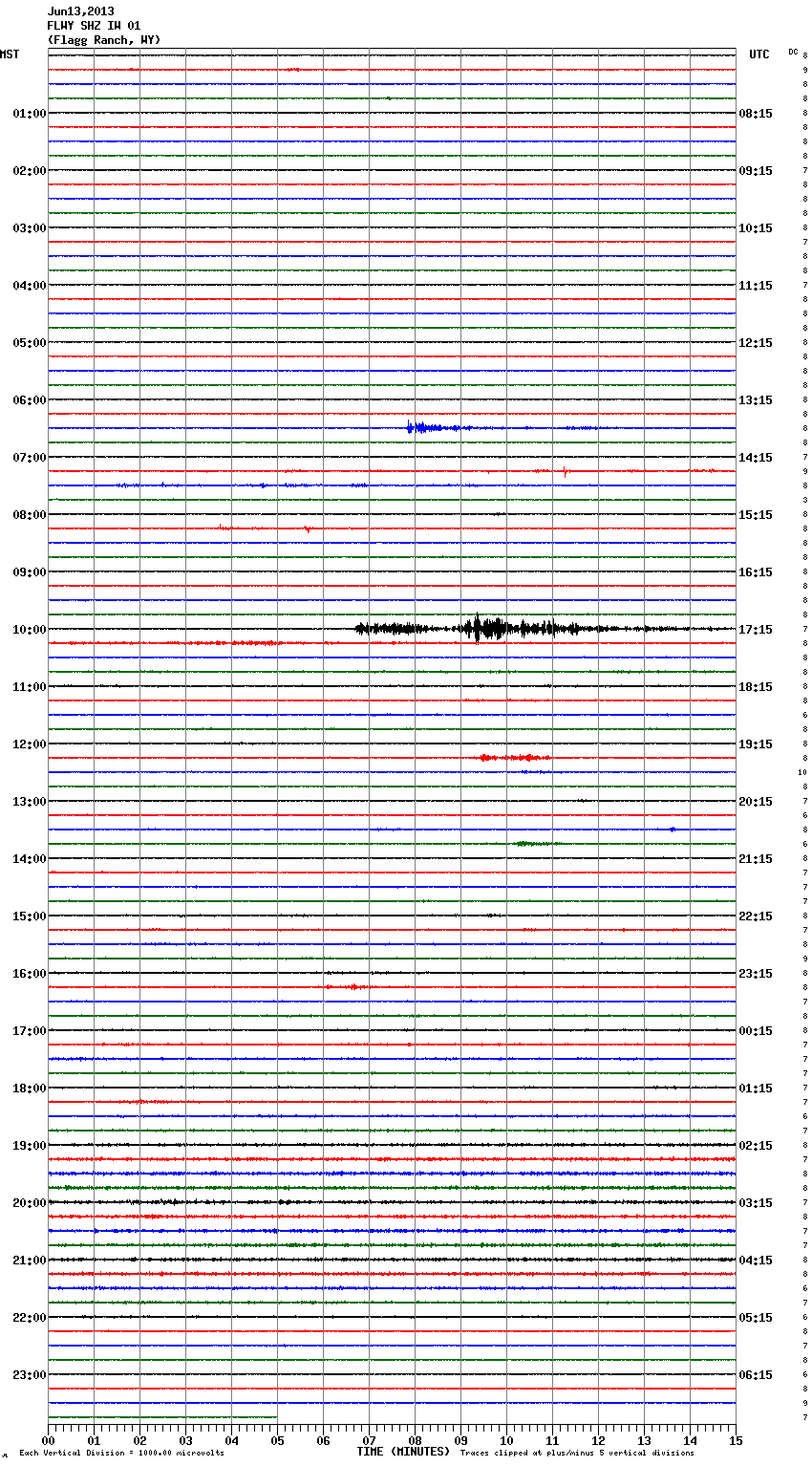Click the 17:00 MST hour label
812x1466 pixels.
coord(29,1031)
